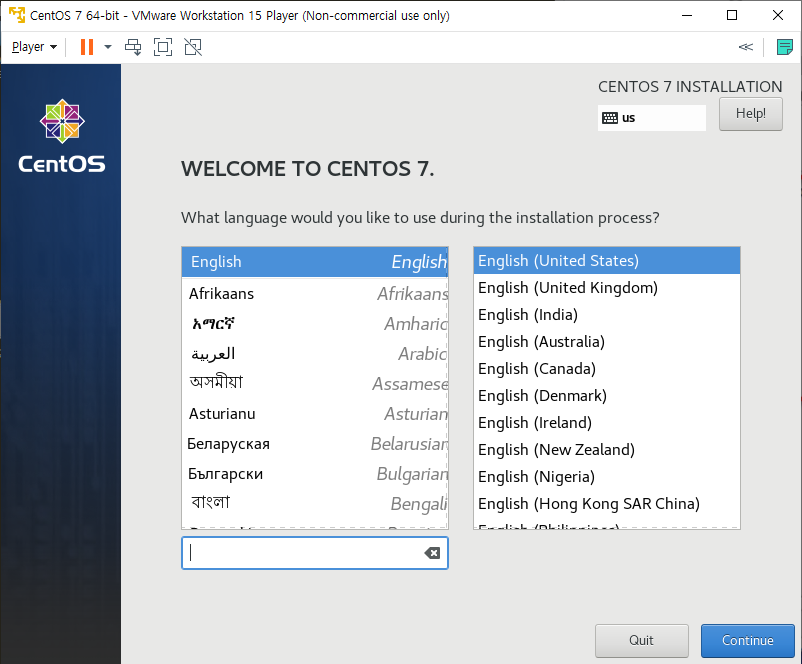This screenshot has width=802, height=664.
Task: Collapse toolbar with double chevron icon
Action: [x=746, y=47]
